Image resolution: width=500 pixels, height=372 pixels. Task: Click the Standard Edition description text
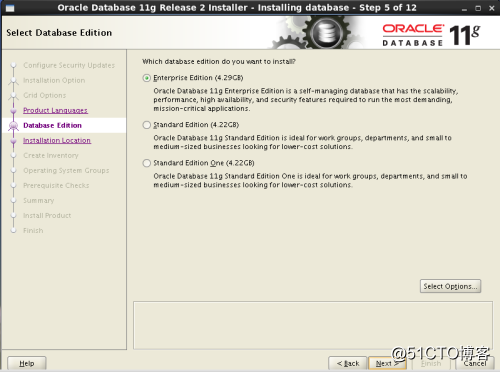tap(302, 142)
